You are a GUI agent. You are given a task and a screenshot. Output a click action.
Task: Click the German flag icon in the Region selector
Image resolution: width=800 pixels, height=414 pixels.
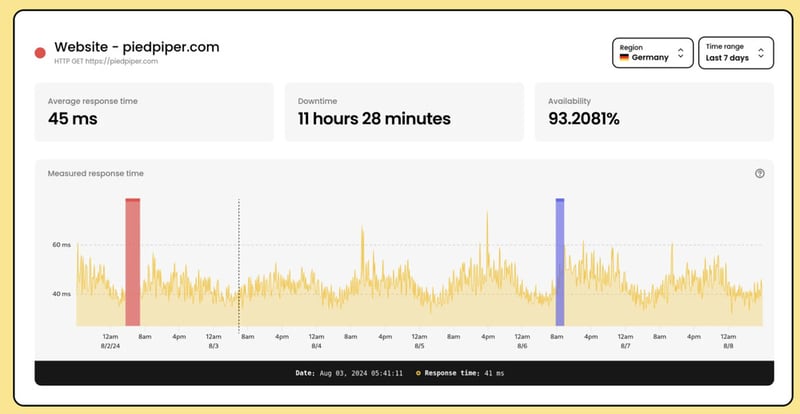click(624, 58)
